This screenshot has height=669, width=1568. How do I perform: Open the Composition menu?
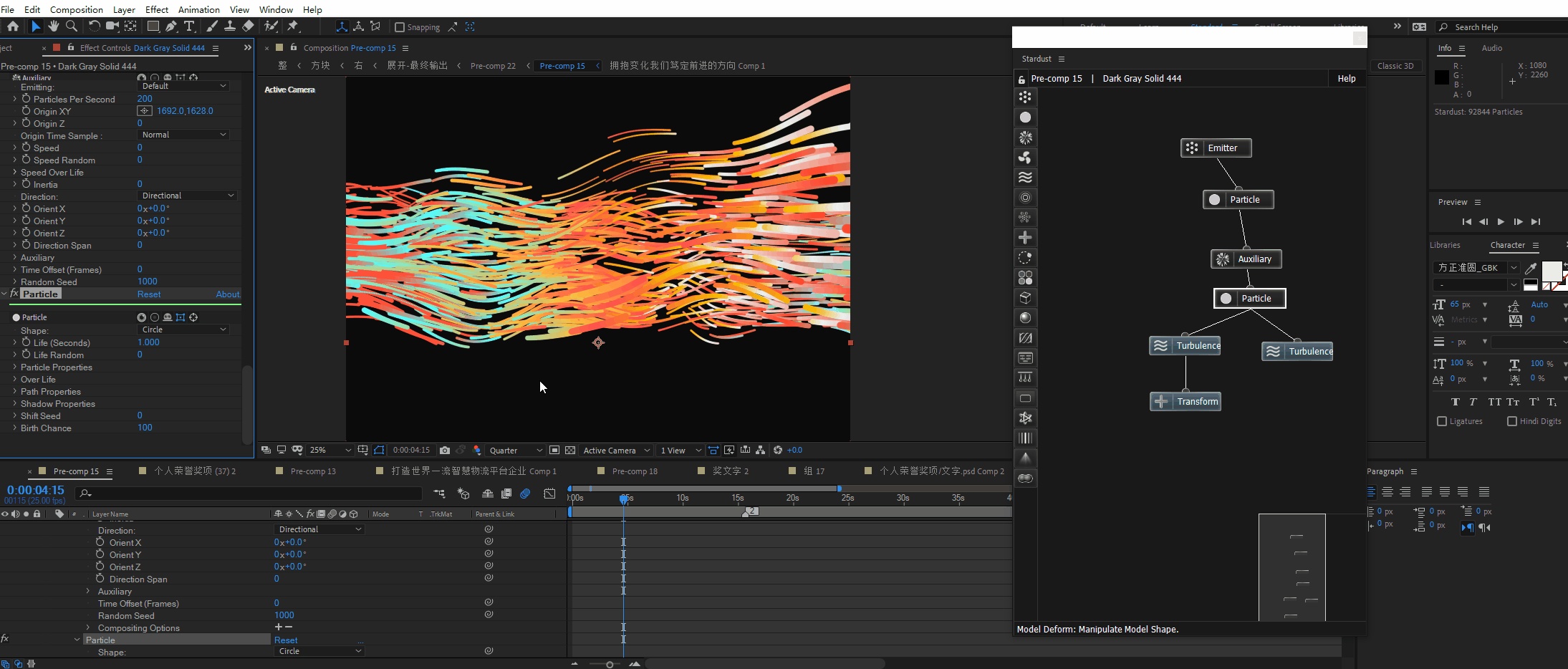[77, 9]
